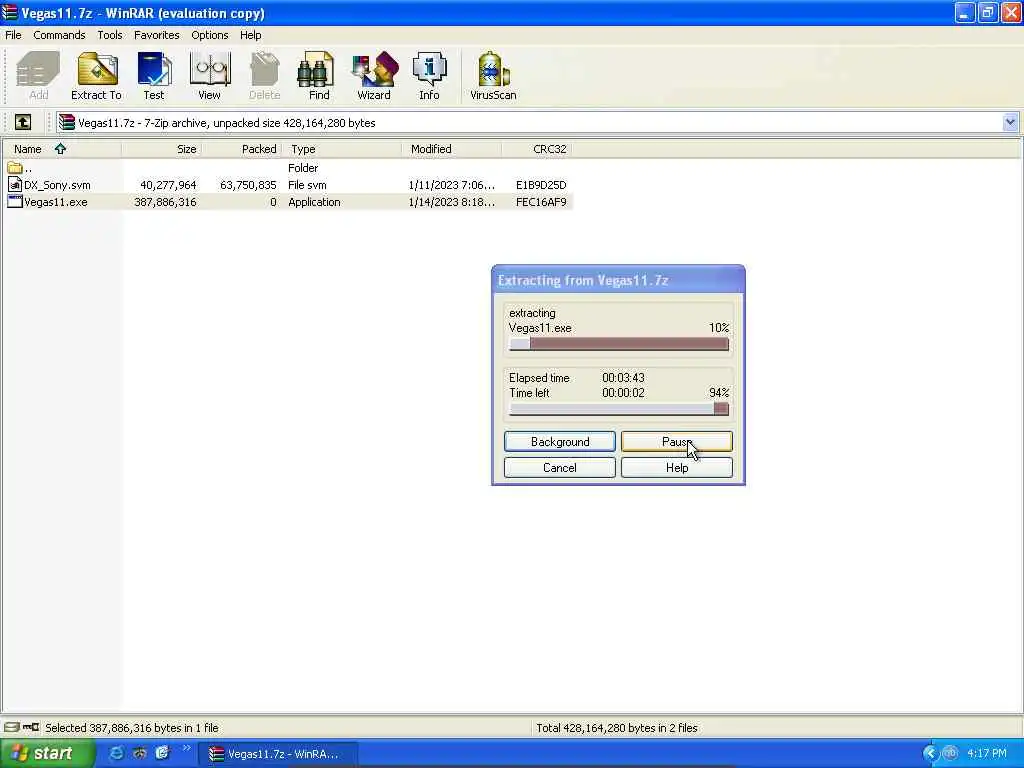Click the Extract To toolbar icon
Screen dimensions: 1024x768
coord(96,76)
